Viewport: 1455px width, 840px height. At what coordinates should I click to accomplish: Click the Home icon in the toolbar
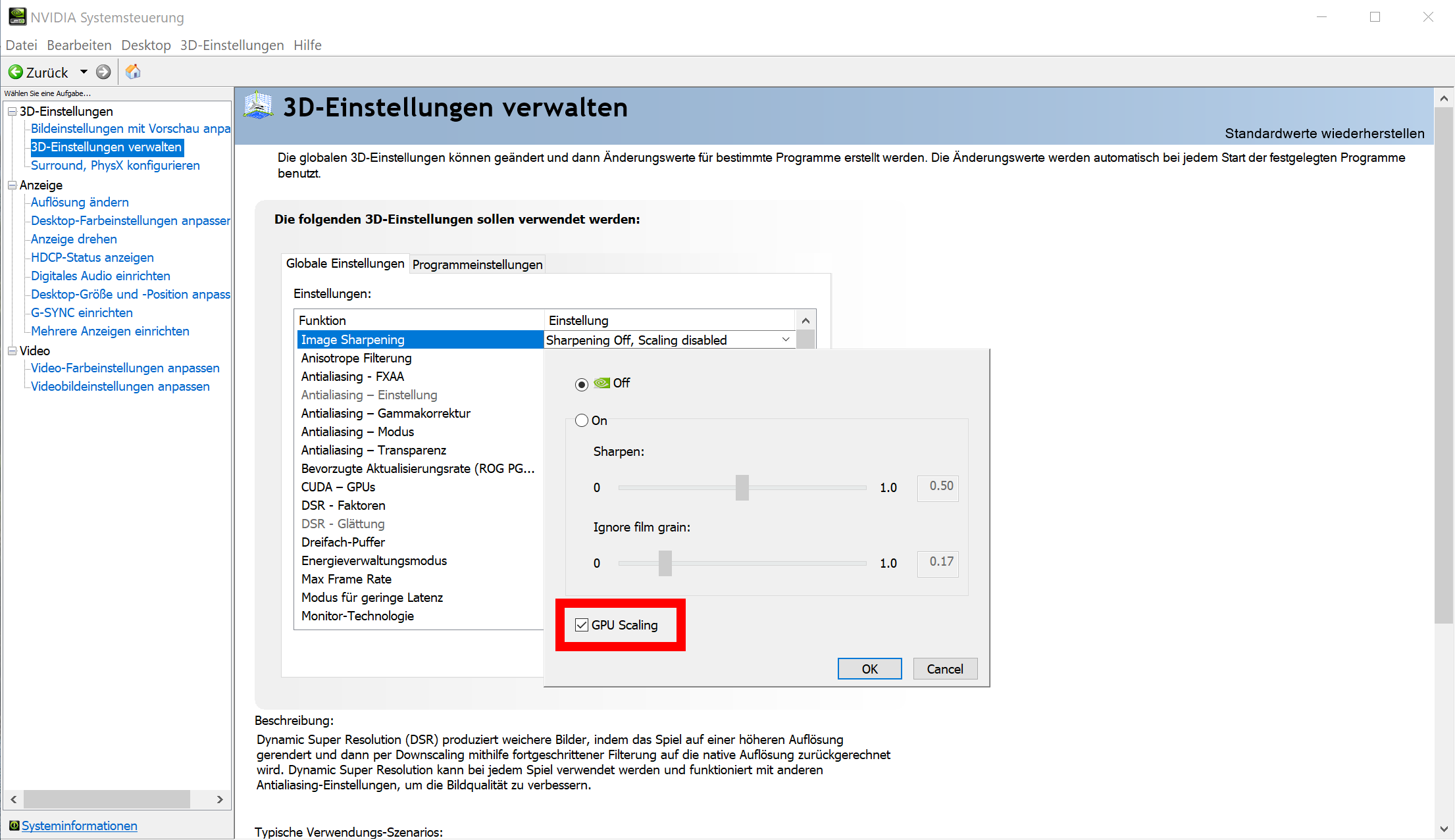pos(133,72)
